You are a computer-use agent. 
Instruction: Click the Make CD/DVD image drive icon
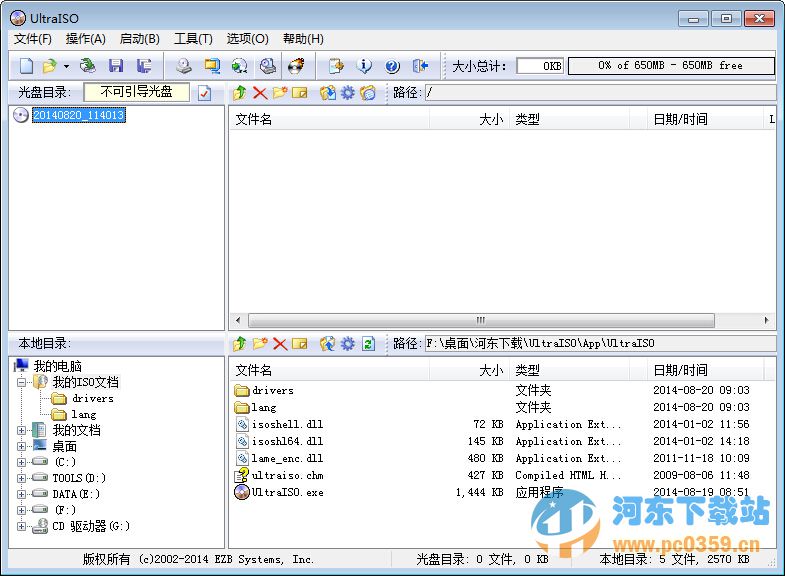184,66
